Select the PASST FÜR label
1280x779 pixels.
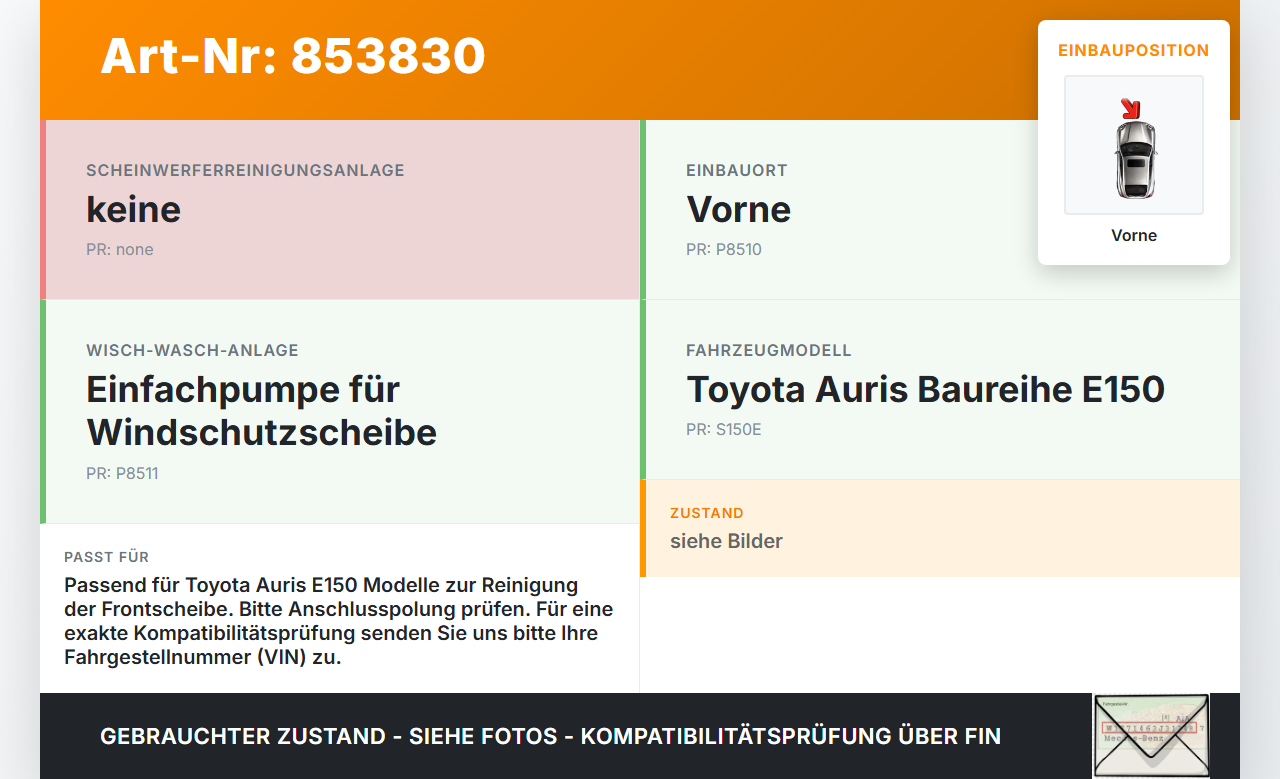(106, 557)
